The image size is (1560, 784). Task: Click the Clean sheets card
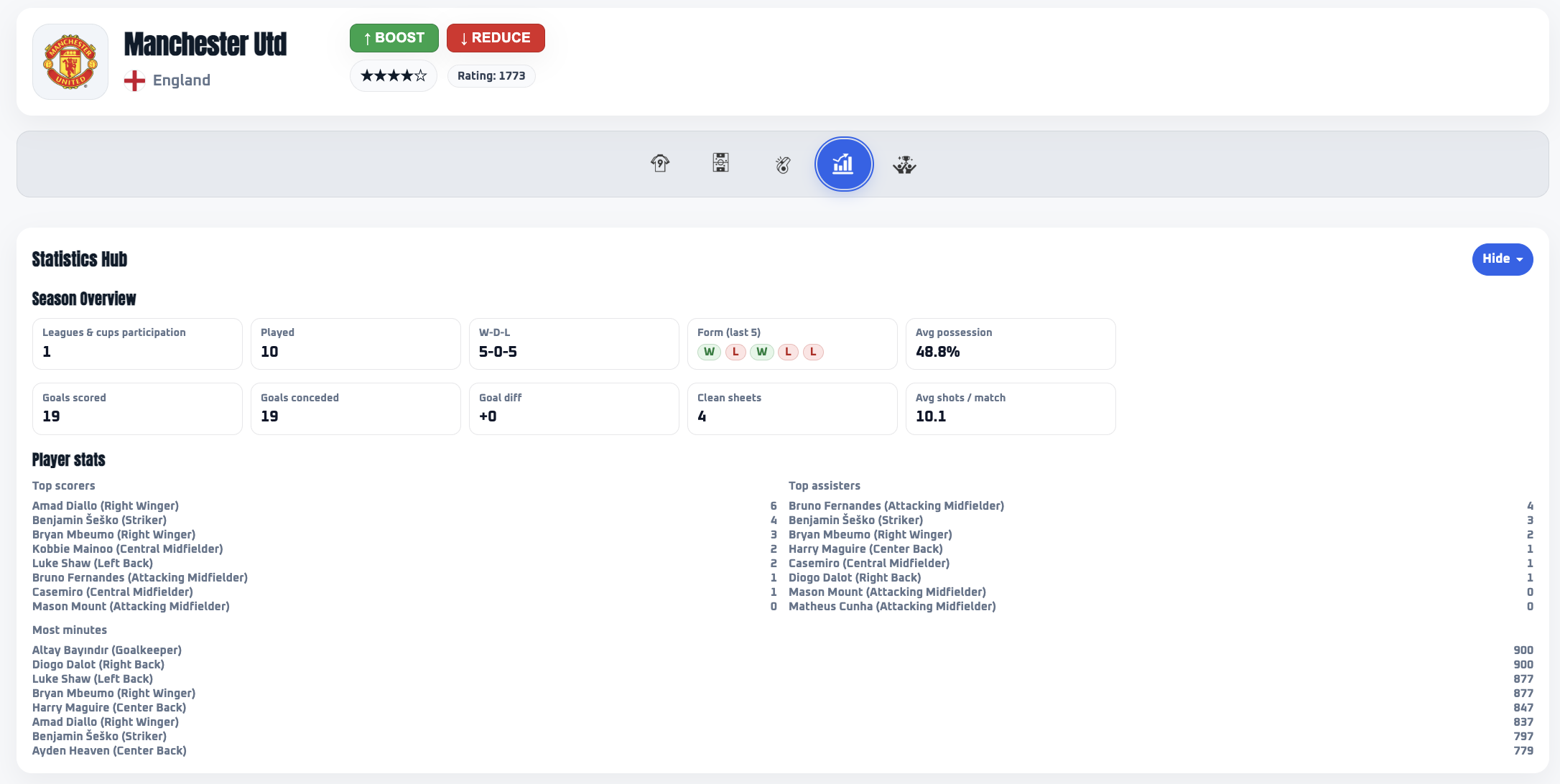pos(792,409)
